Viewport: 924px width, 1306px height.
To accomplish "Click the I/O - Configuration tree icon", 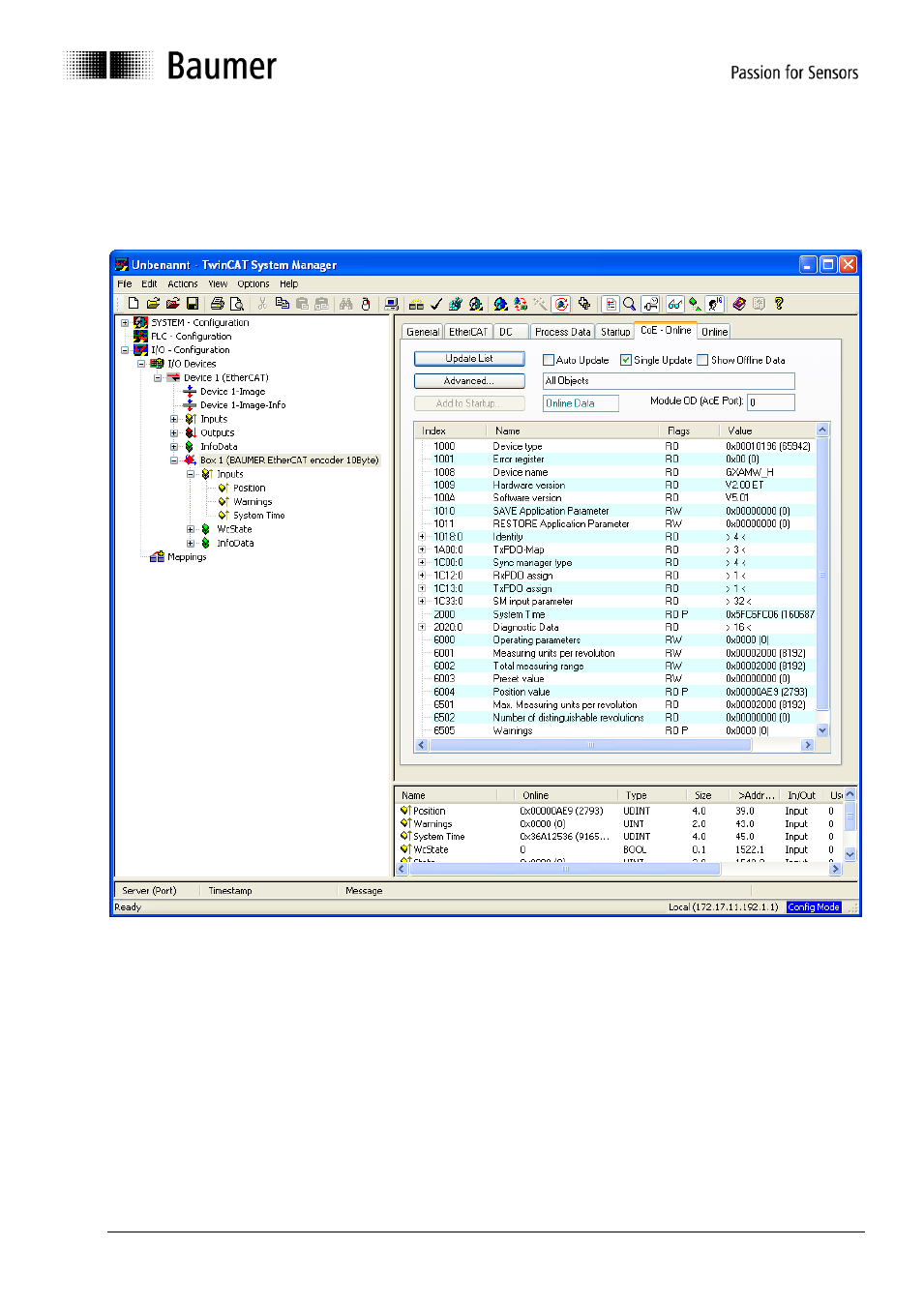I will [141, 350].
